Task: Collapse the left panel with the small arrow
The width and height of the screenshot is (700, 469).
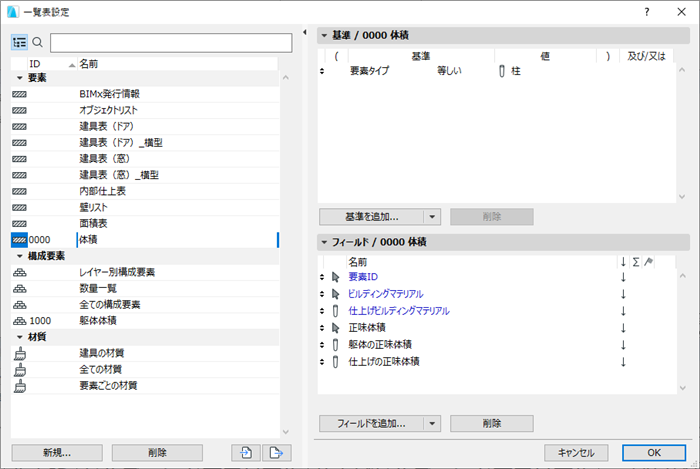Action: pos(304,32)
